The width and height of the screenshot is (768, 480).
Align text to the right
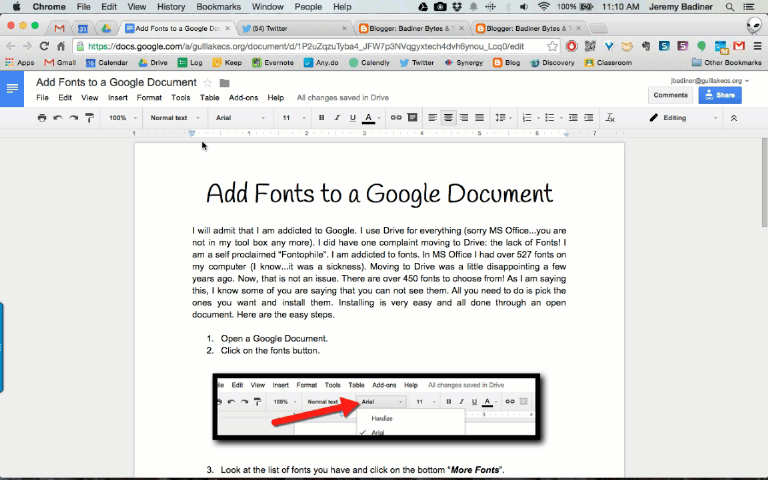464,118
